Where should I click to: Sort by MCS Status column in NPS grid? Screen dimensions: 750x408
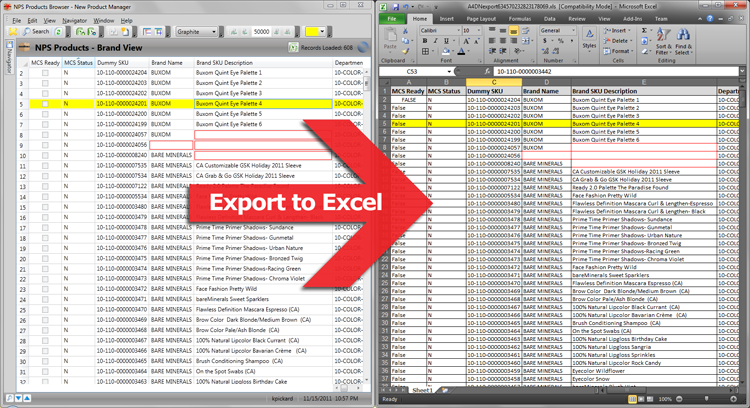point(78,63)
